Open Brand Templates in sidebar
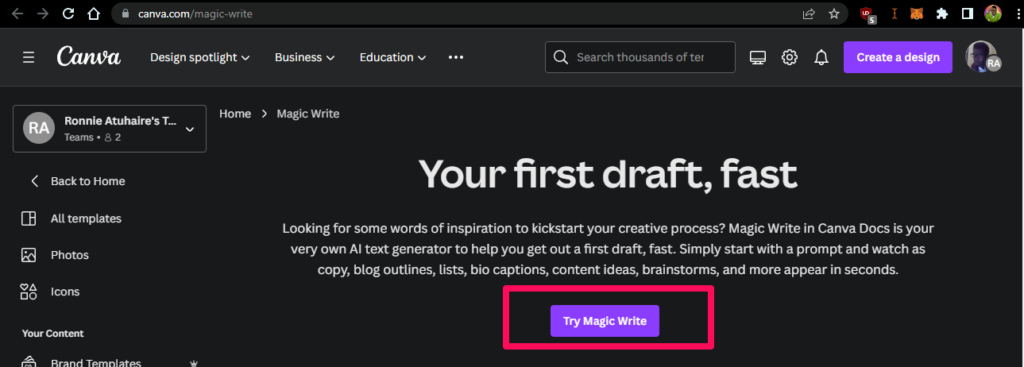 pos(95,363)
